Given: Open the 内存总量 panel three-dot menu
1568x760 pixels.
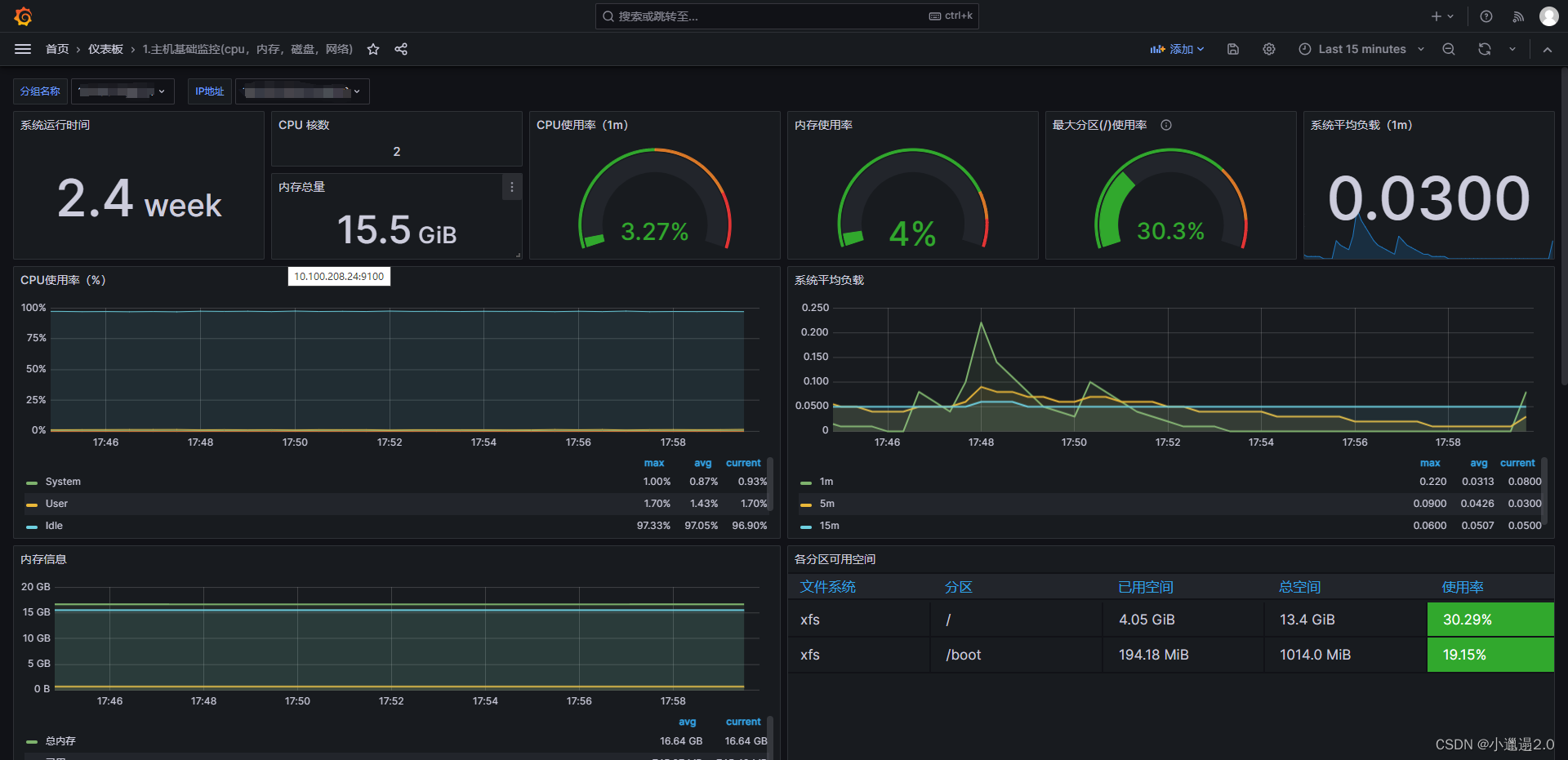Looking at the screenshot, I should click(512, 187).
